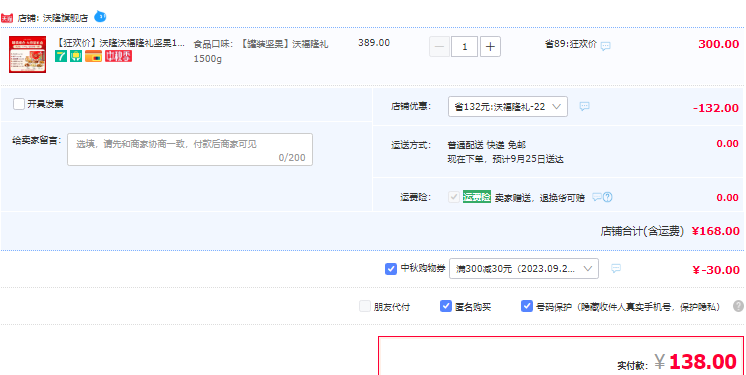746x375 pixels.
Task: Click the speech bubble icon beside 中秋购物券 dropdown
Action: (x=616, y=268)
